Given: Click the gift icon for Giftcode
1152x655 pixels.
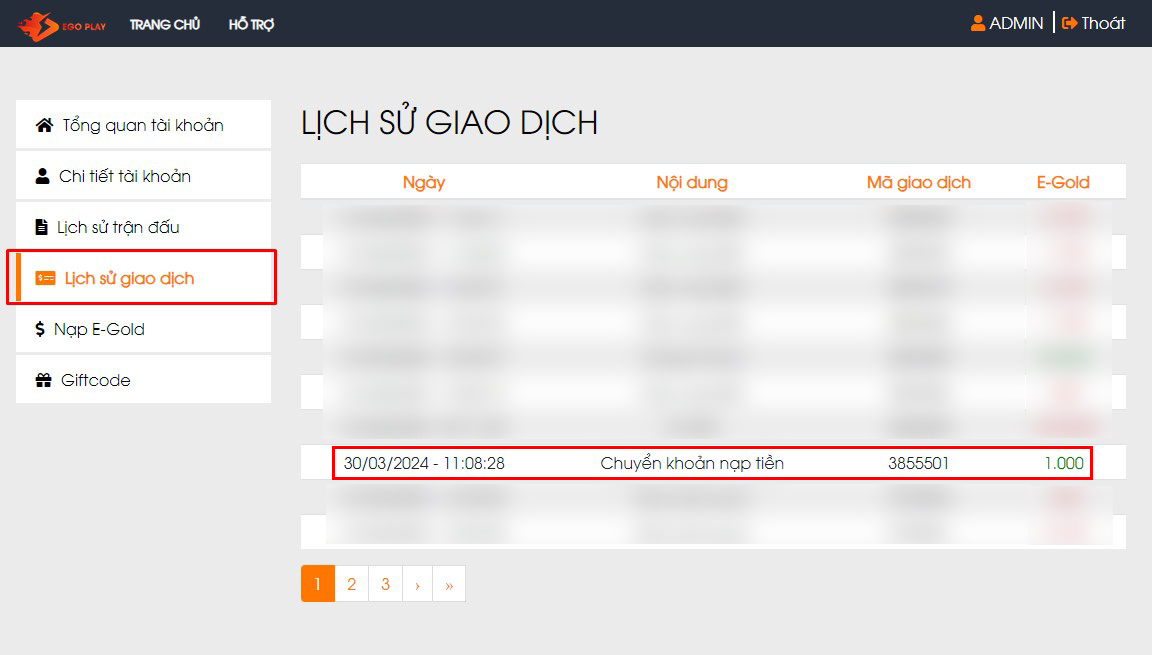Looking at the screenshot, I should click(x=43, y=380).
